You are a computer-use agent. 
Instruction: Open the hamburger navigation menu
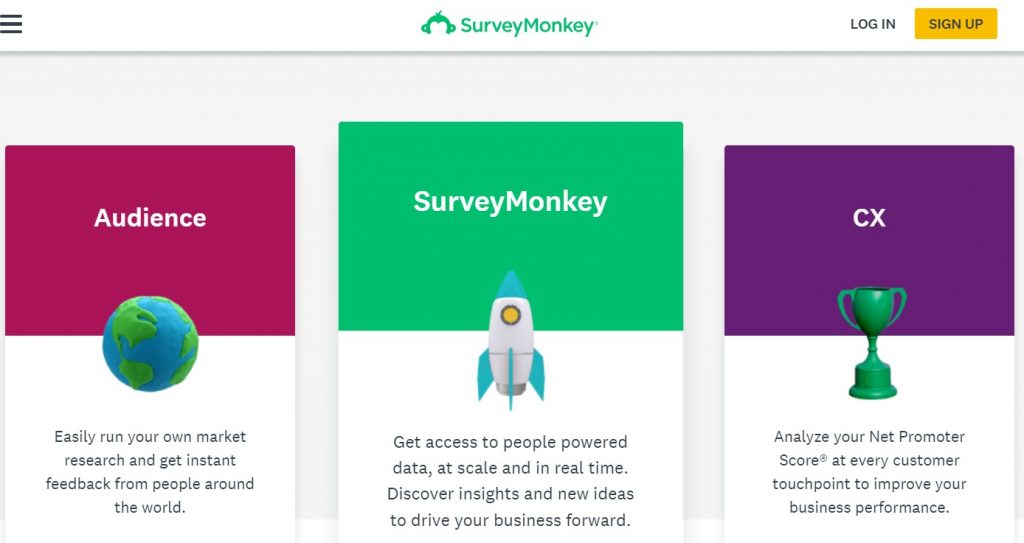[11, 24]
